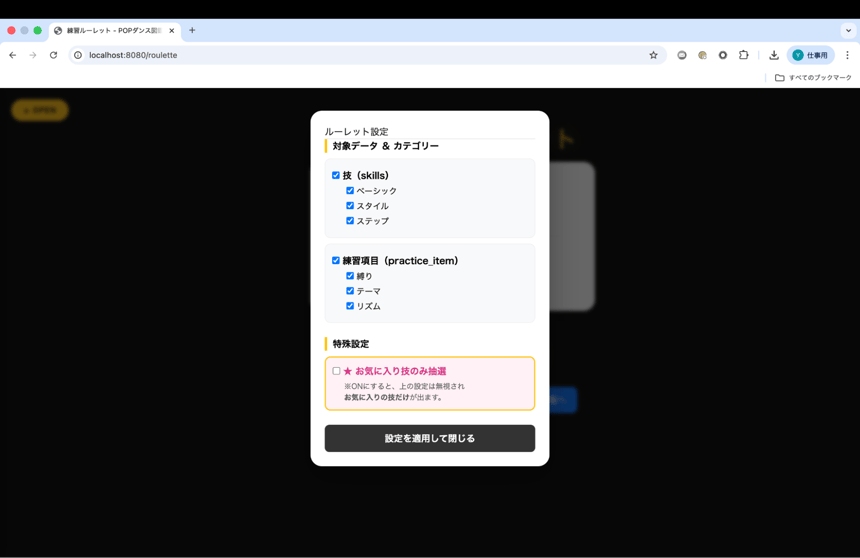Click the 特殊設定 heading
Screen dimensions: 860x558
coord(350,344)
